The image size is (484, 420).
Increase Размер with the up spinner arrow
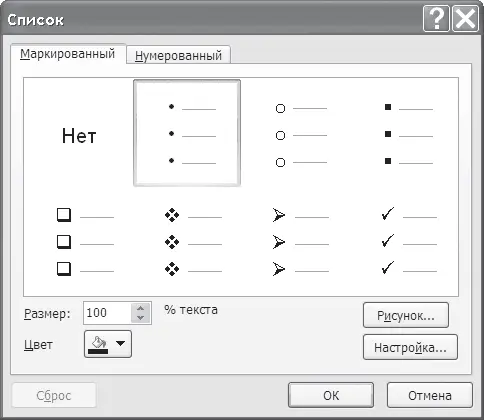tap(141, 308)
